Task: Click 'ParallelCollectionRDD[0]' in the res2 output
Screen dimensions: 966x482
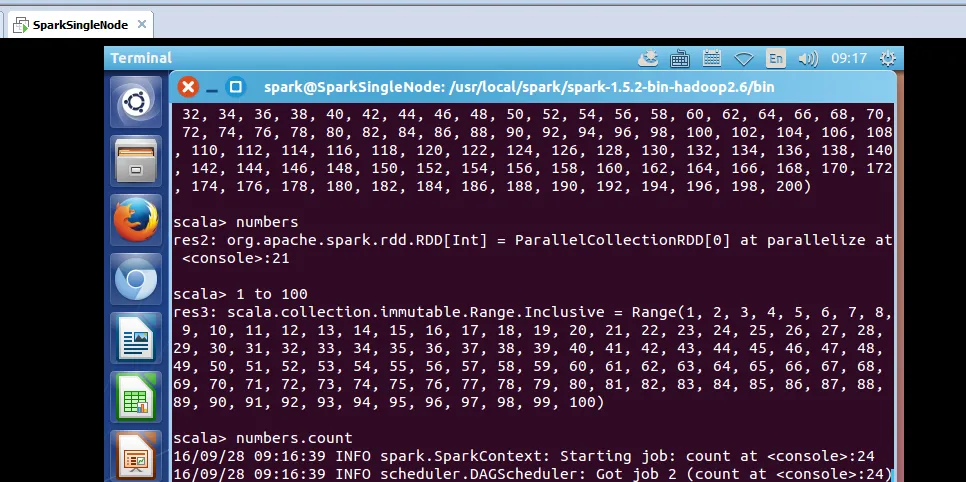Action: point(622,240)
